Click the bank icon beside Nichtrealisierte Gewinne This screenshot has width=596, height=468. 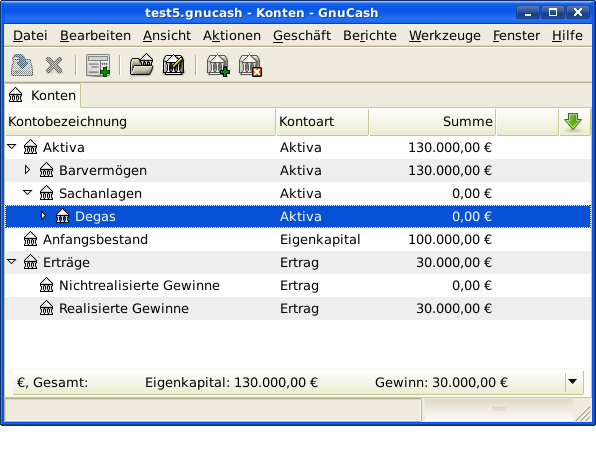[46, 285]
